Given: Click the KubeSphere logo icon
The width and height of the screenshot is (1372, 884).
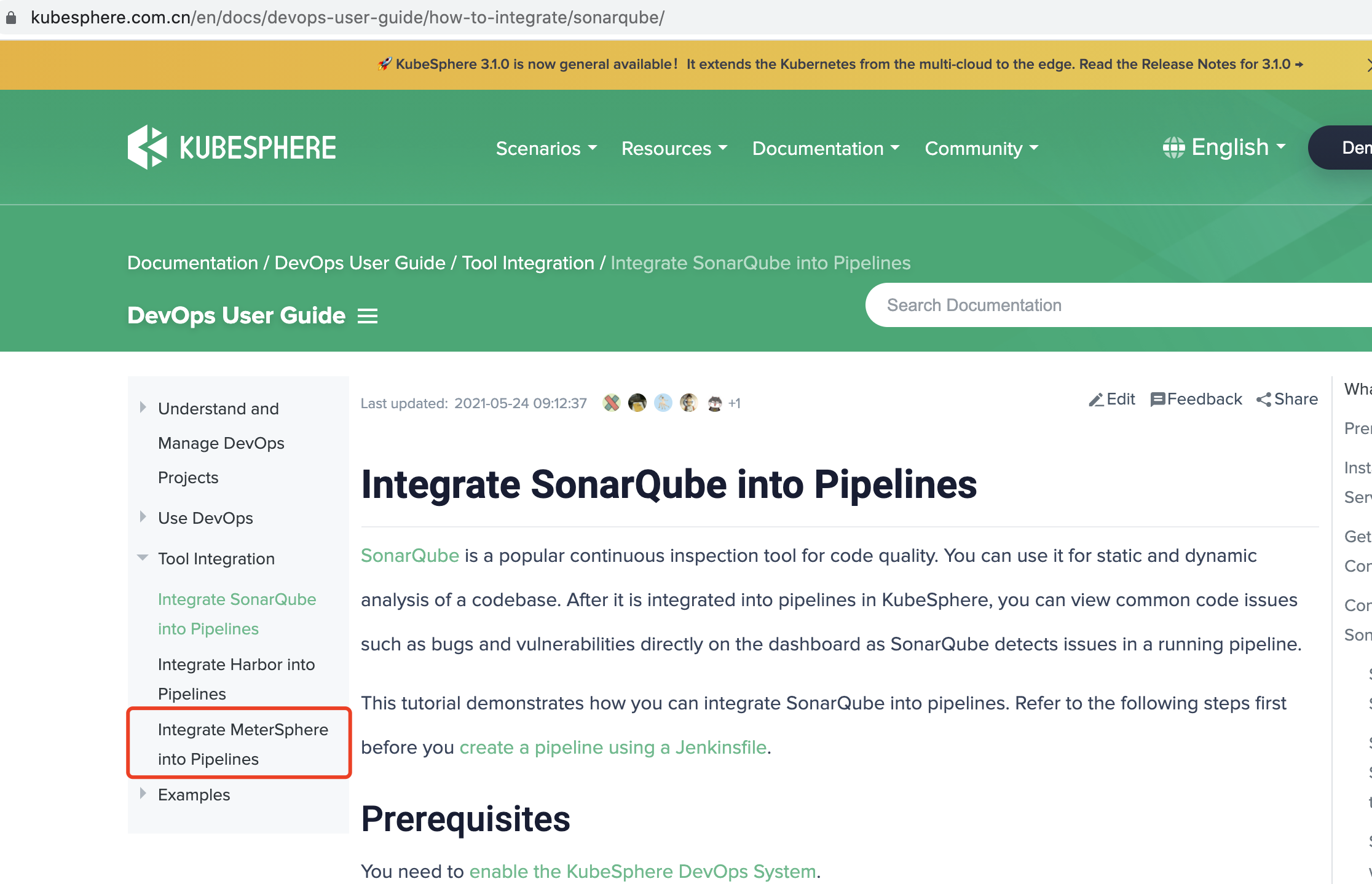Looking at the screenshot, I should (x=147, y=147).
